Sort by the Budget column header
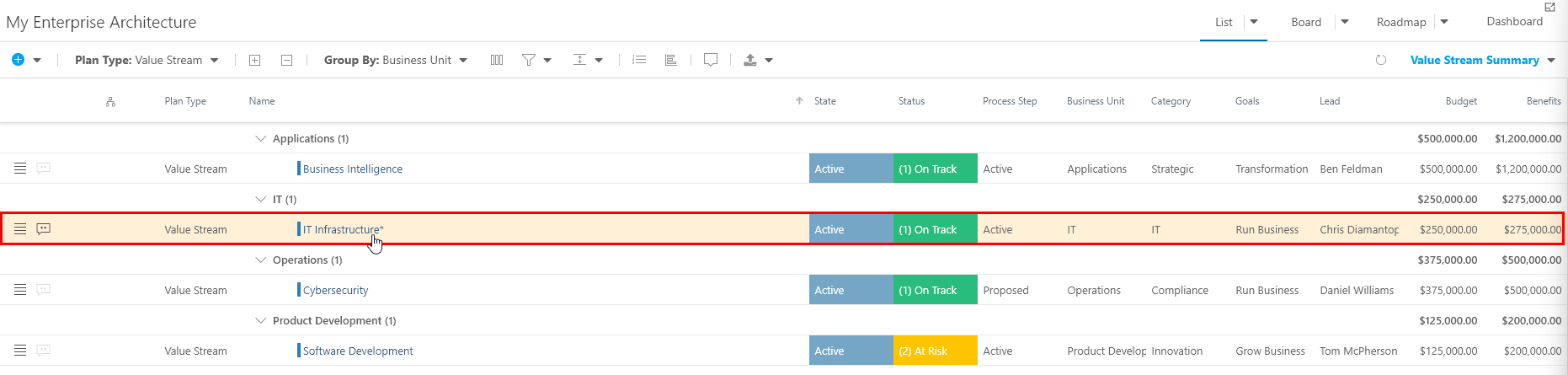1568x375 pixels. click(1461, 101)
